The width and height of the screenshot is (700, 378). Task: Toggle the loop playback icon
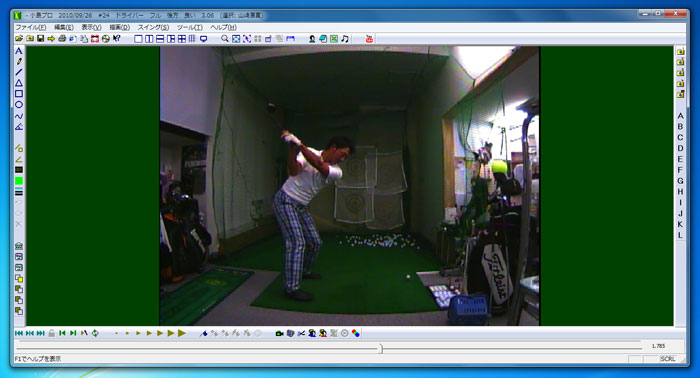click(x=95, y=333)
